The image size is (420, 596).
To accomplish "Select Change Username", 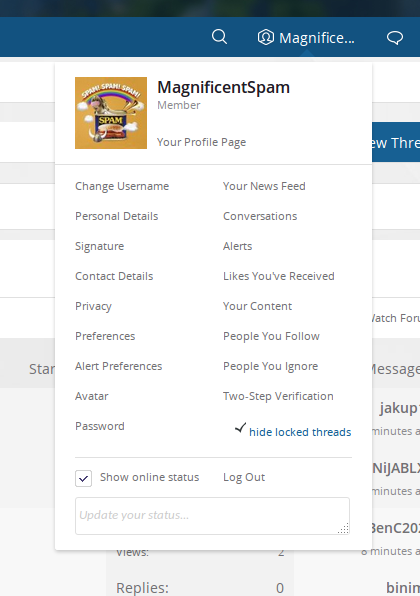I will click(122, 186).
